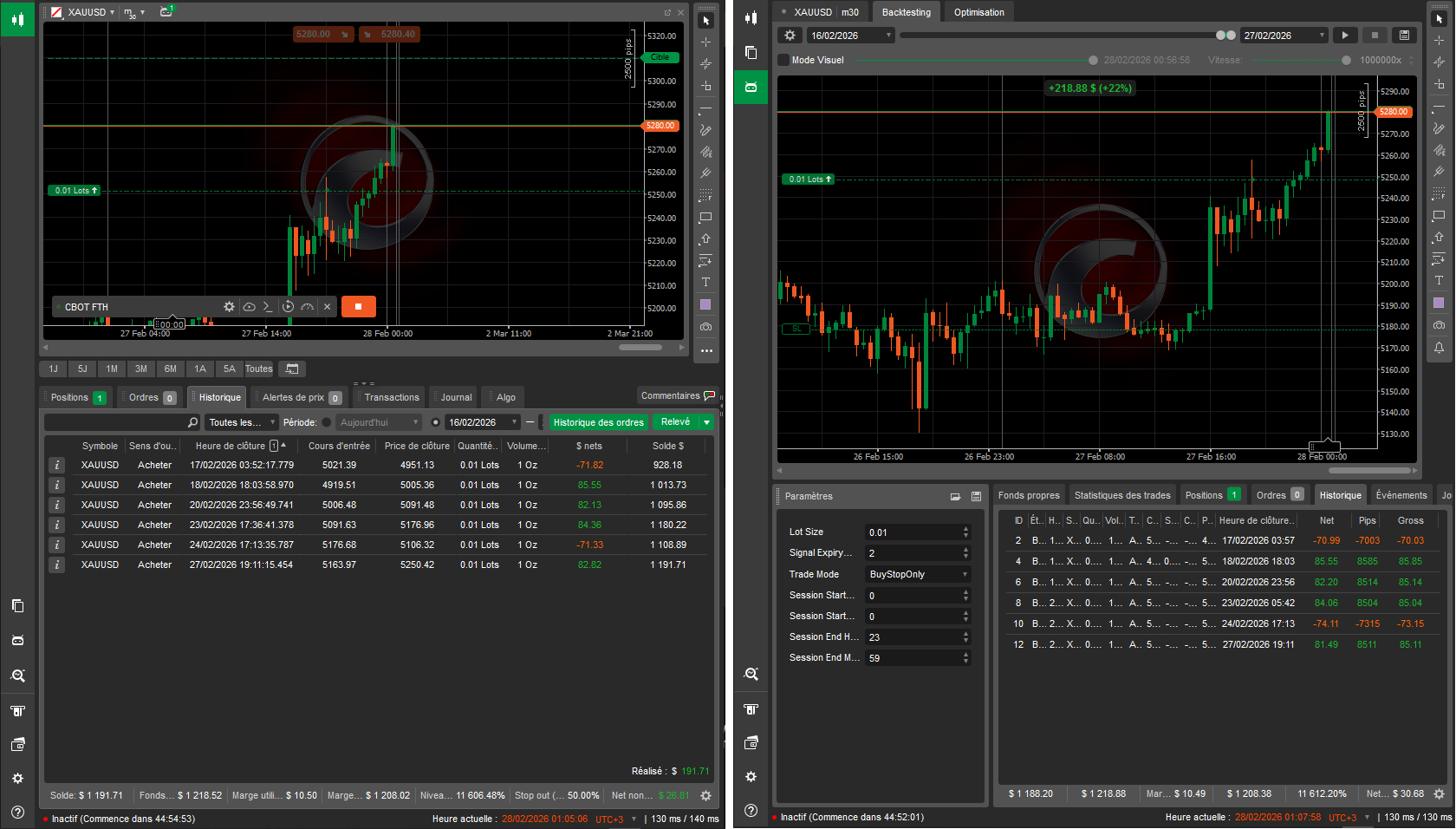Stop CBOT FTH with the red square button
Screen dimensions: 1456x829
(359, 306)
